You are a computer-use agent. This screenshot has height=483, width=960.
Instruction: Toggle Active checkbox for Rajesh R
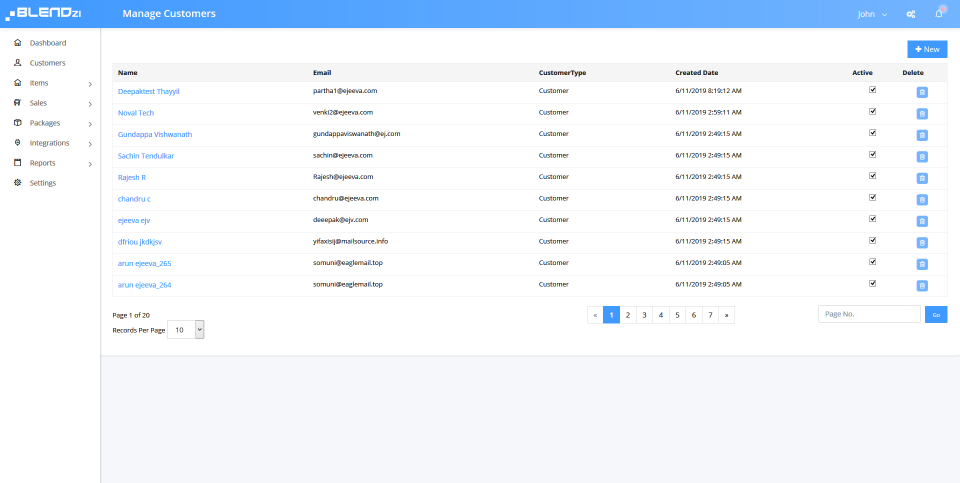[872, 176]
